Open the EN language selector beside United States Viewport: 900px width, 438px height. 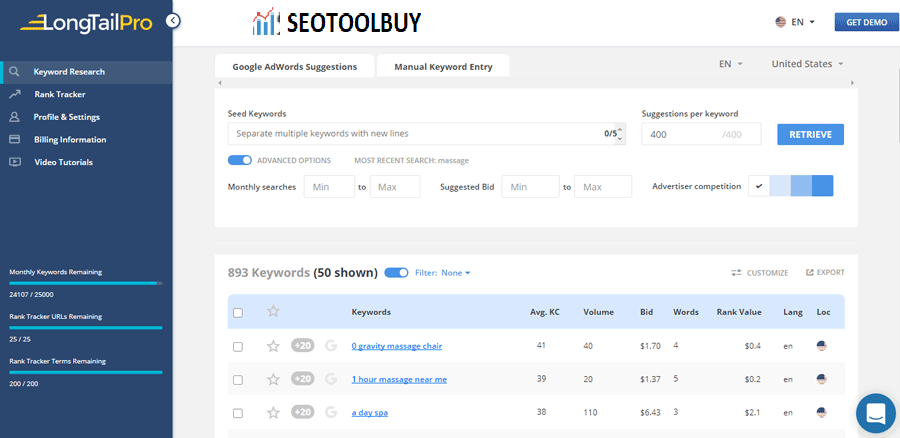point(731,64)
